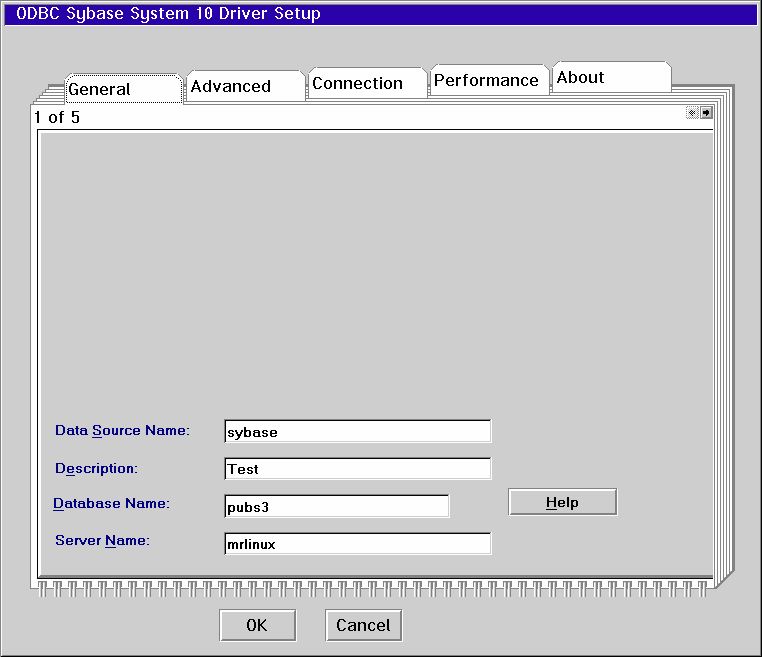Select the General tab
Viewport: 762px width, 657px height.
(123, 89)
